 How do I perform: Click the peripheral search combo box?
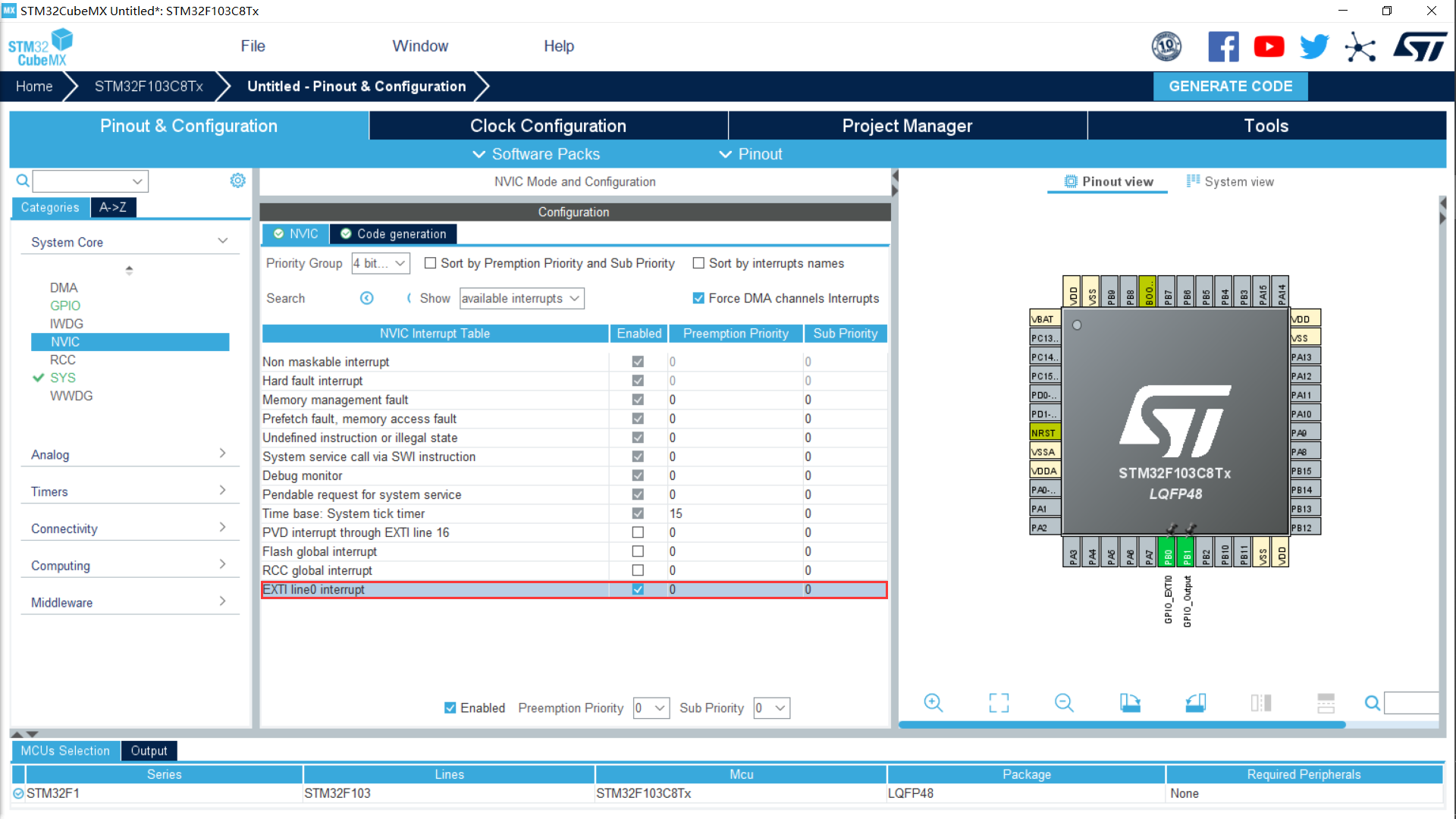coord(90,180)
